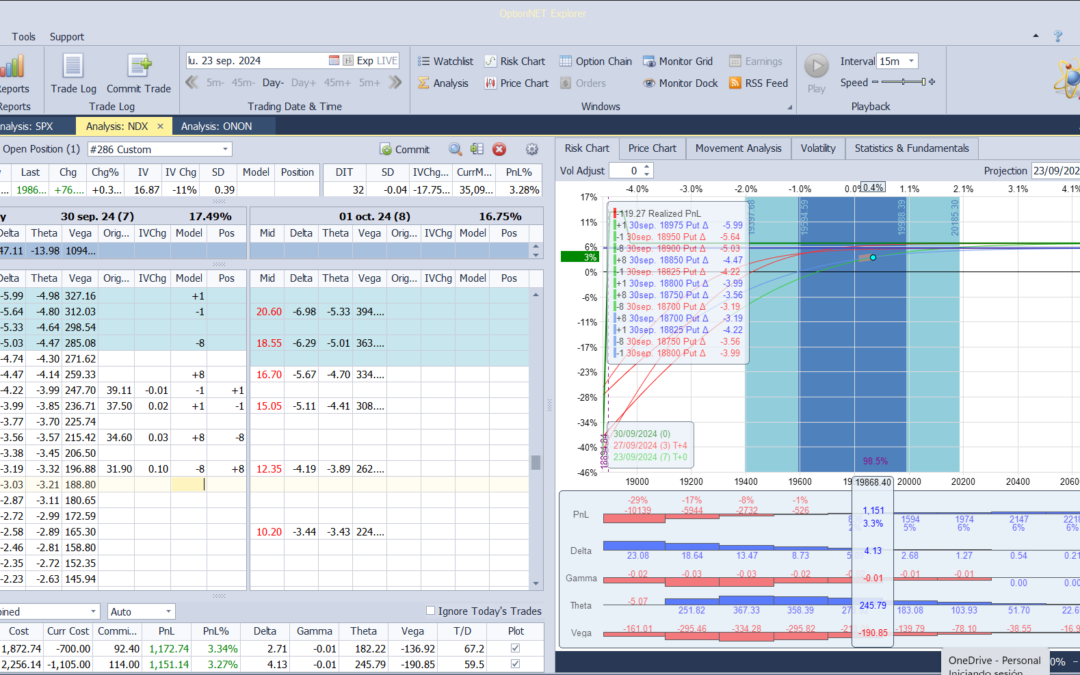This screenshot has width=1080, height=675.
Task: Click the 30 sep. 24 (7) expiration header
Action: 97,216
